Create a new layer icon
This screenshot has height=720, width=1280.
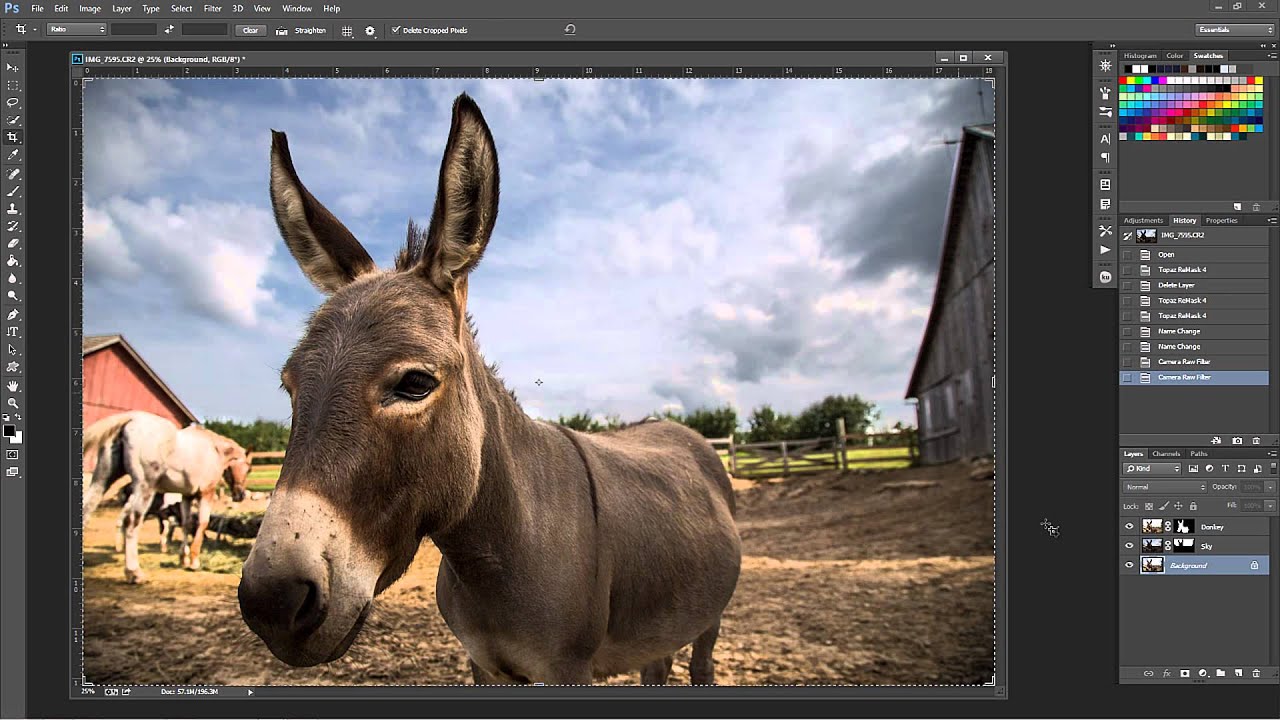pos(1238,674)
